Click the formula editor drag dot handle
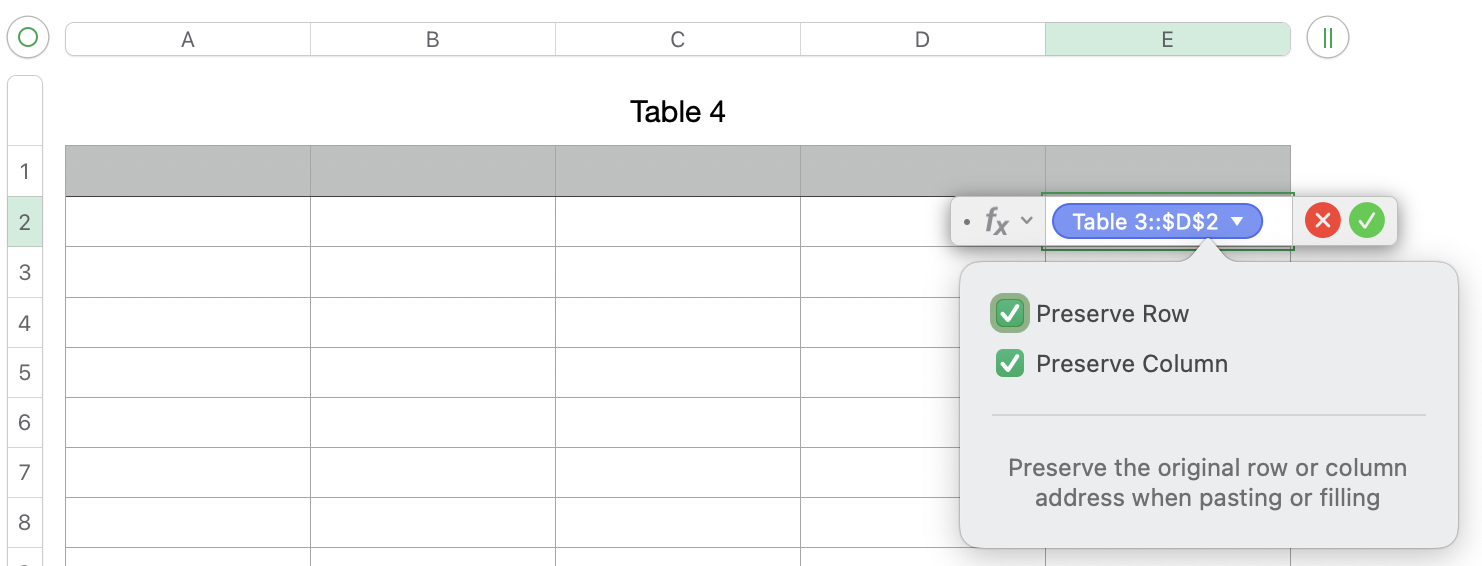The width and height of the screenshot is (1482, 566). (x=966, y=222)
